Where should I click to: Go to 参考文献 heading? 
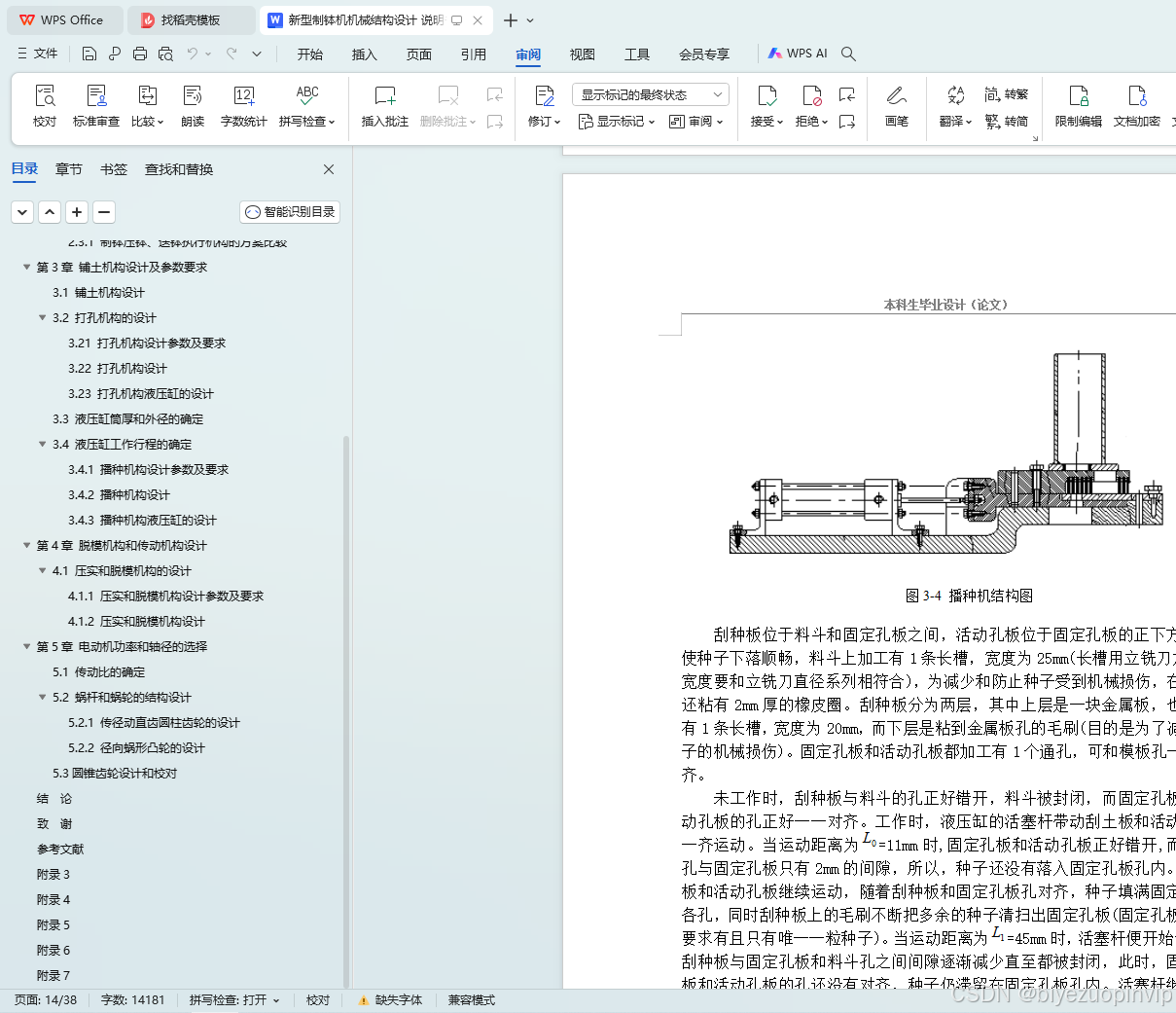tap(60, 849)
